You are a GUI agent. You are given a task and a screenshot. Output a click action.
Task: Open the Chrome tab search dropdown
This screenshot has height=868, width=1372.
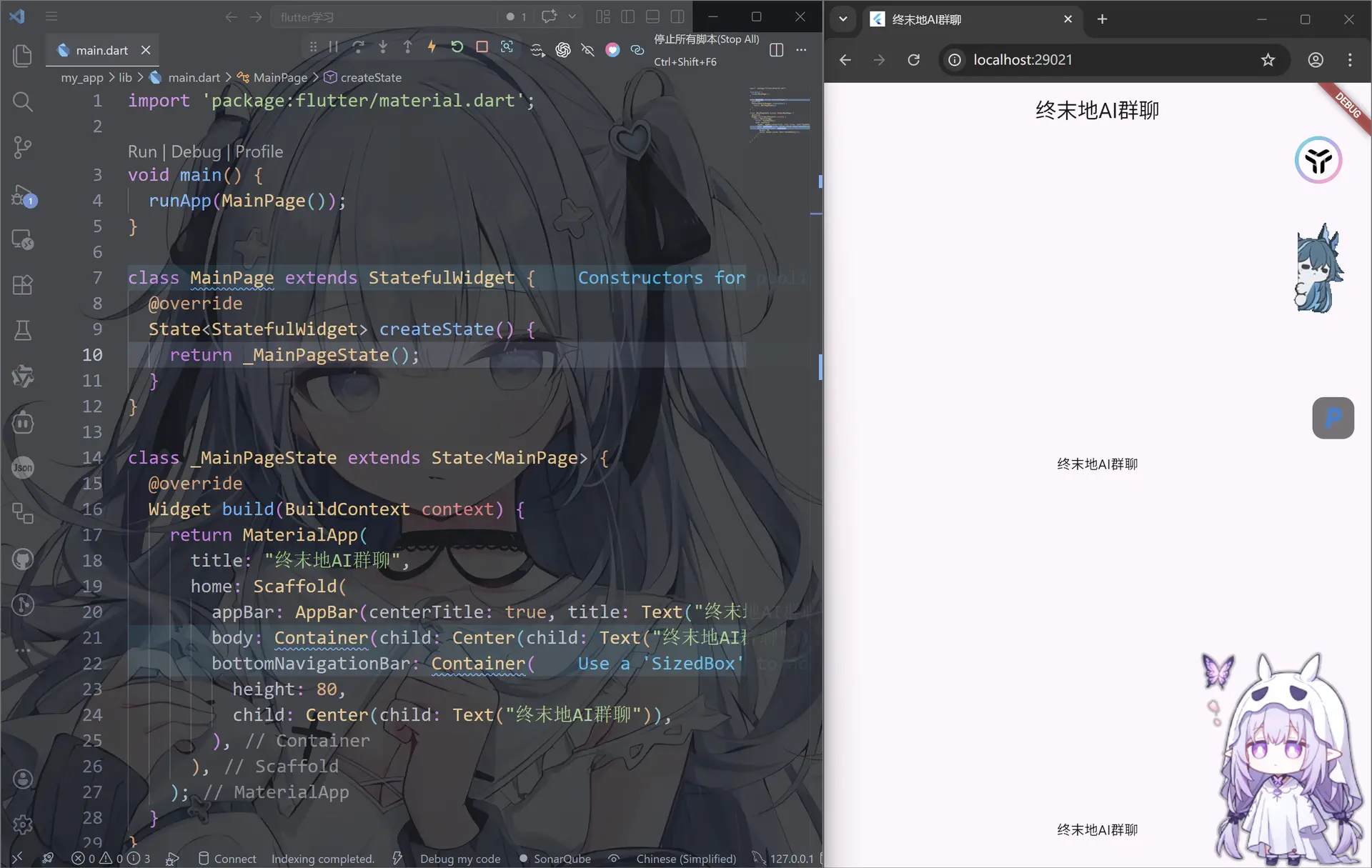[843, 19]
